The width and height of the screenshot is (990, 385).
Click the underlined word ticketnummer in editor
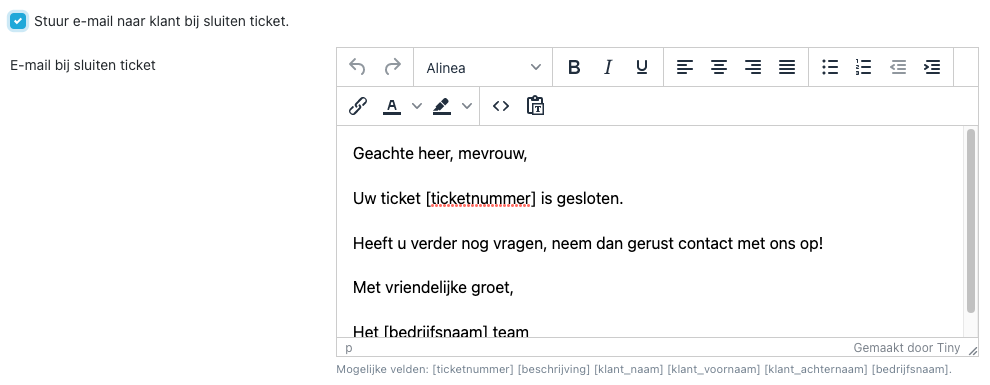480,199
